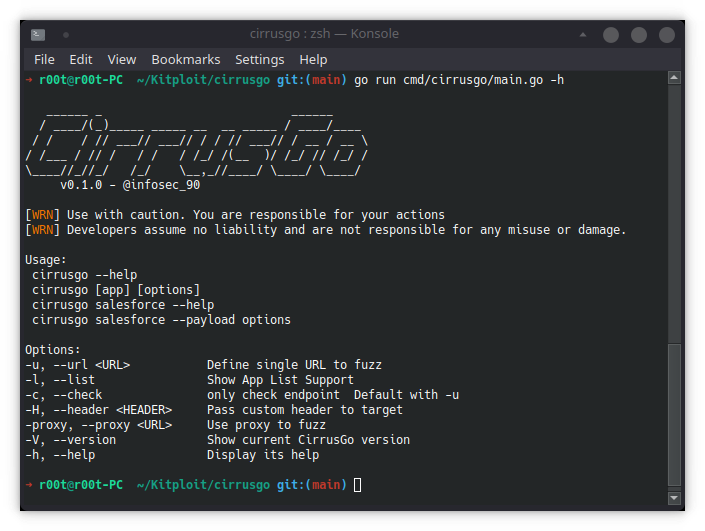Click the scrollbar up arrow
Image resolution: width=705 pixels, height=531 pixels.
click(674, 78)
